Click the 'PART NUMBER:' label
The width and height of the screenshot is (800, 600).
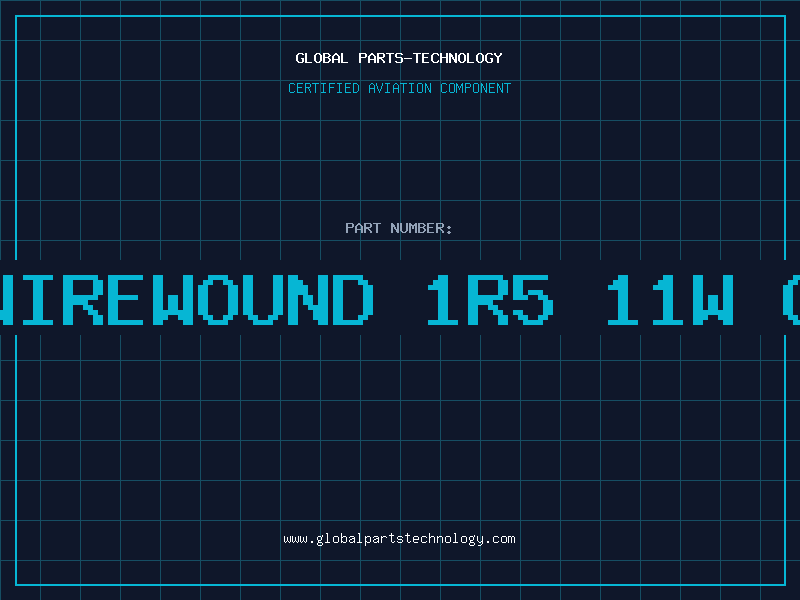tap(399, 228)
